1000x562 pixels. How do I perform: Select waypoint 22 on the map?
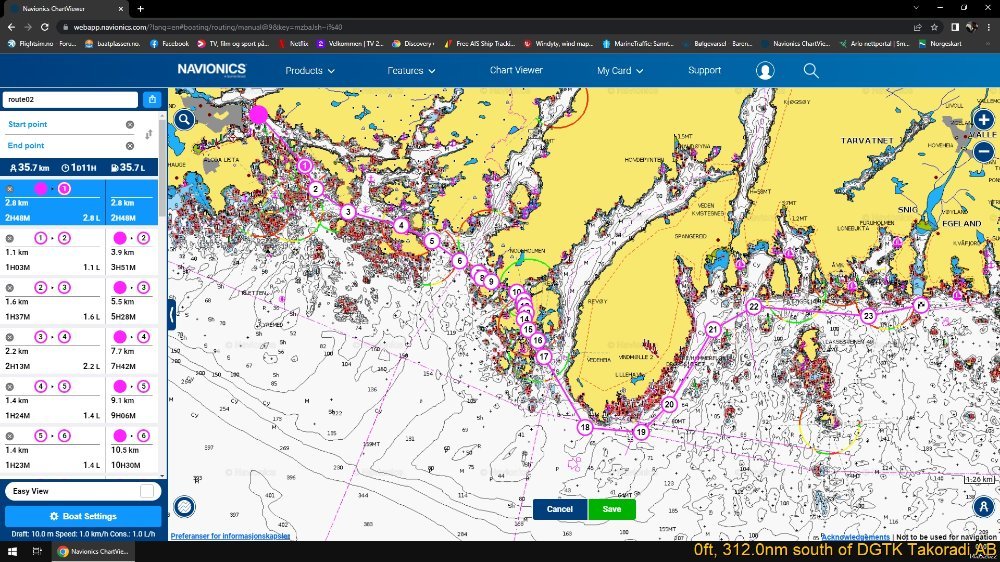tap(754, 307)
